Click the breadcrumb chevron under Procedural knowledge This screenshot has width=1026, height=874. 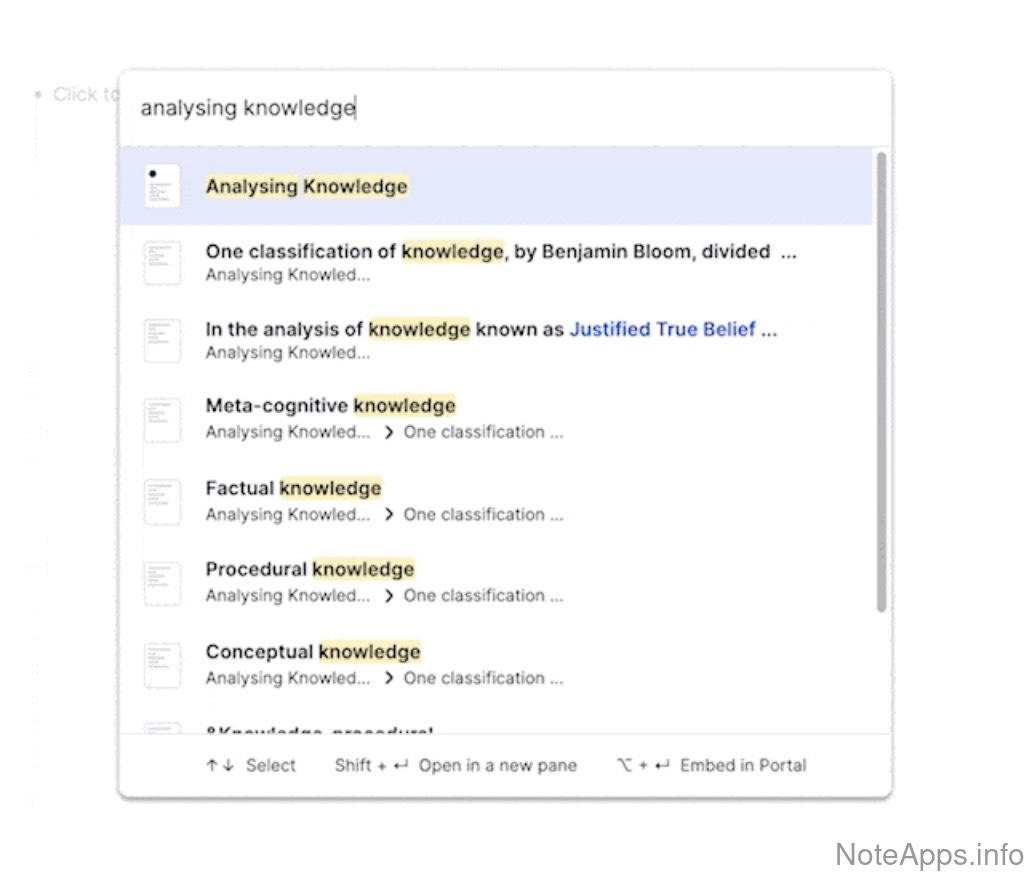[x=389, y=596]
